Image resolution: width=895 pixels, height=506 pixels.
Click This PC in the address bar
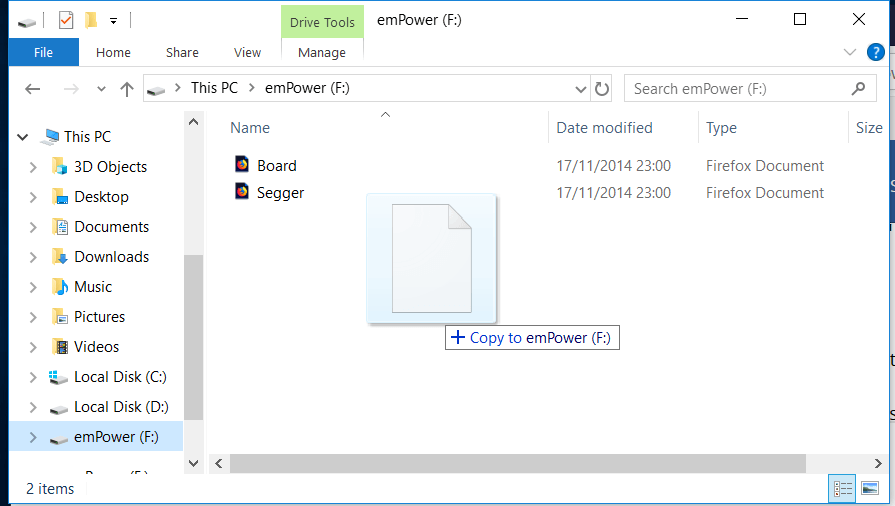(214, 88)
